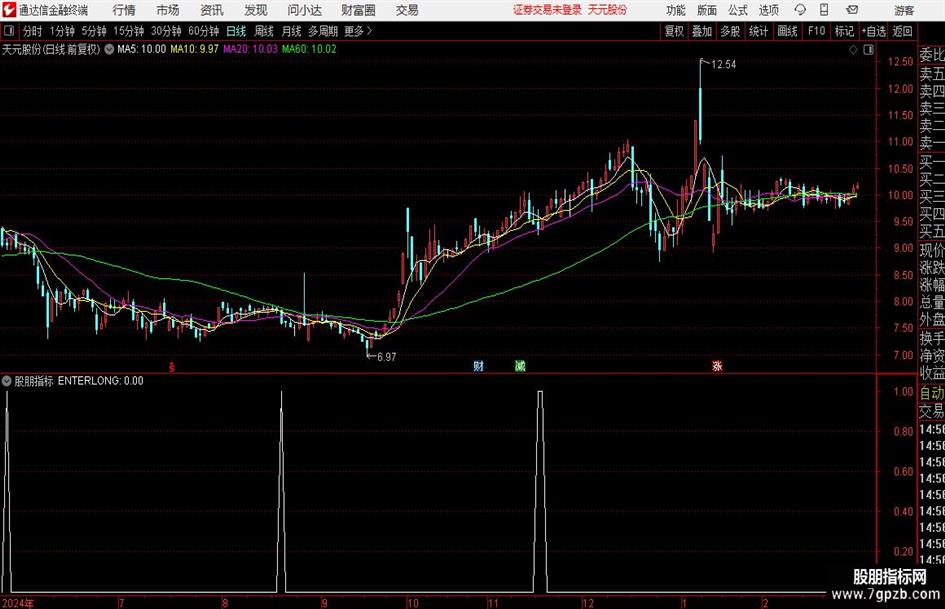The height and width of the screenshot is (609, 945).
Task: Open the 市场 menu
Action: click(x=168, y=10)
